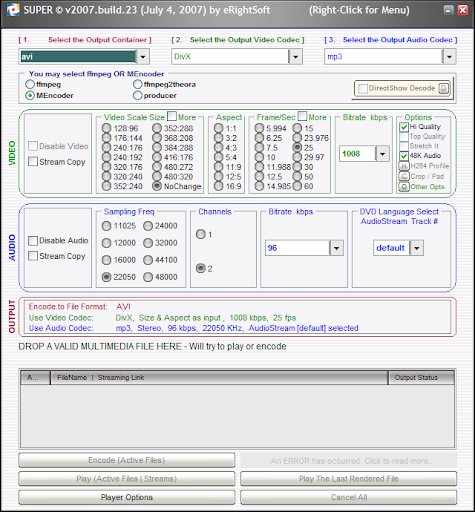This screenshot has height=512, width=475.
Task: Click the A... column header
Action: point(35,378)
